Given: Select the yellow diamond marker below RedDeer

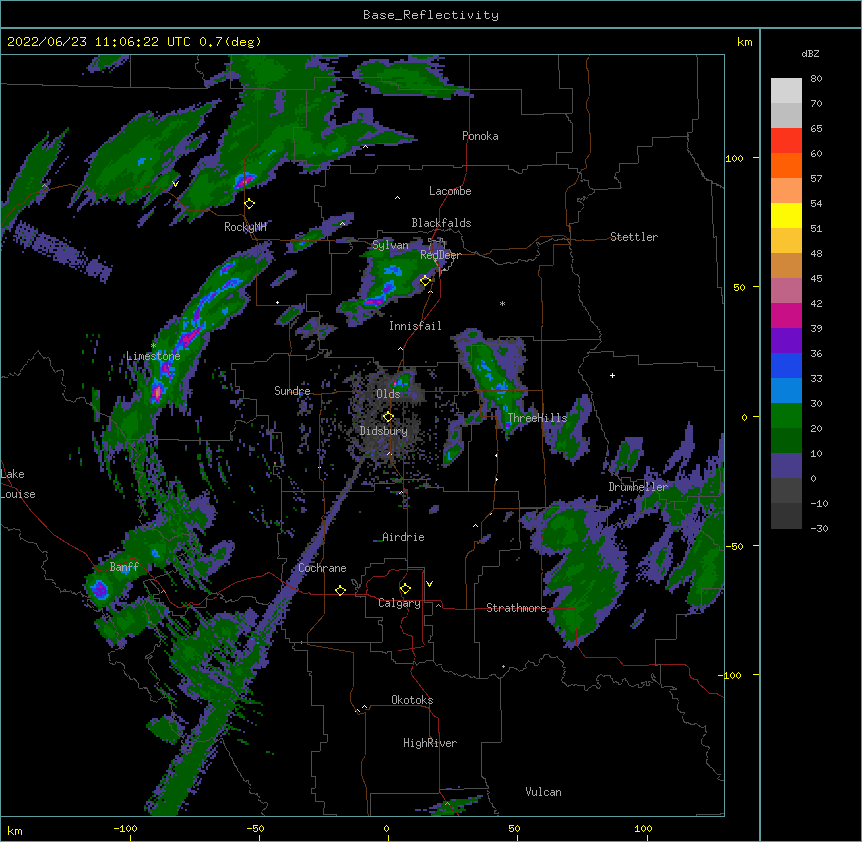Looking at the screenshot, I should point(426,281).
